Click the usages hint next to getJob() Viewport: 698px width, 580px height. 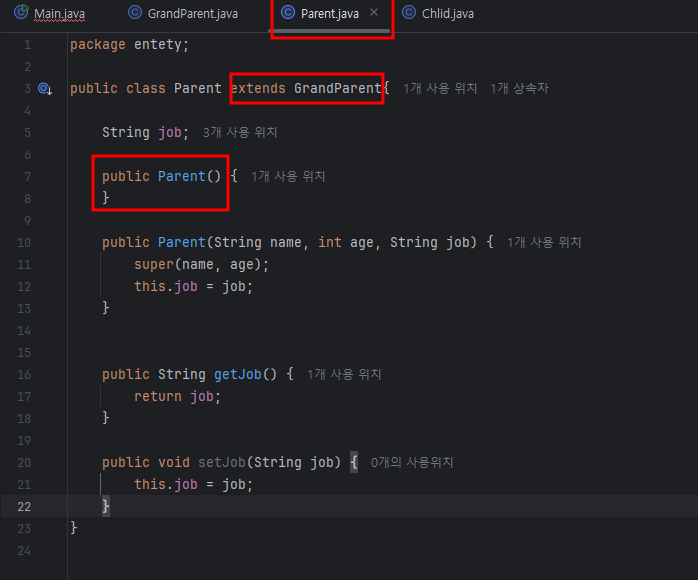[x=344, y=374]
